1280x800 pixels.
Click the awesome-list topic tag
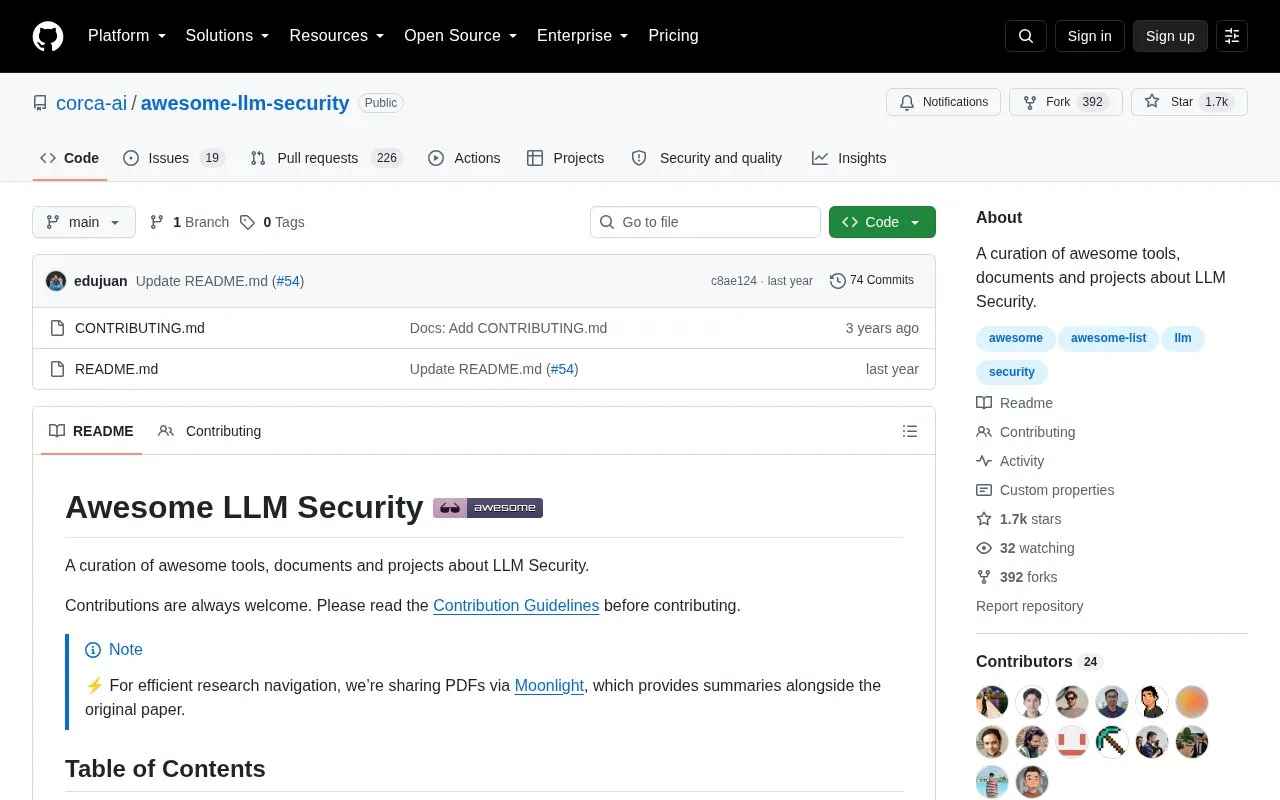point(1108,338)
